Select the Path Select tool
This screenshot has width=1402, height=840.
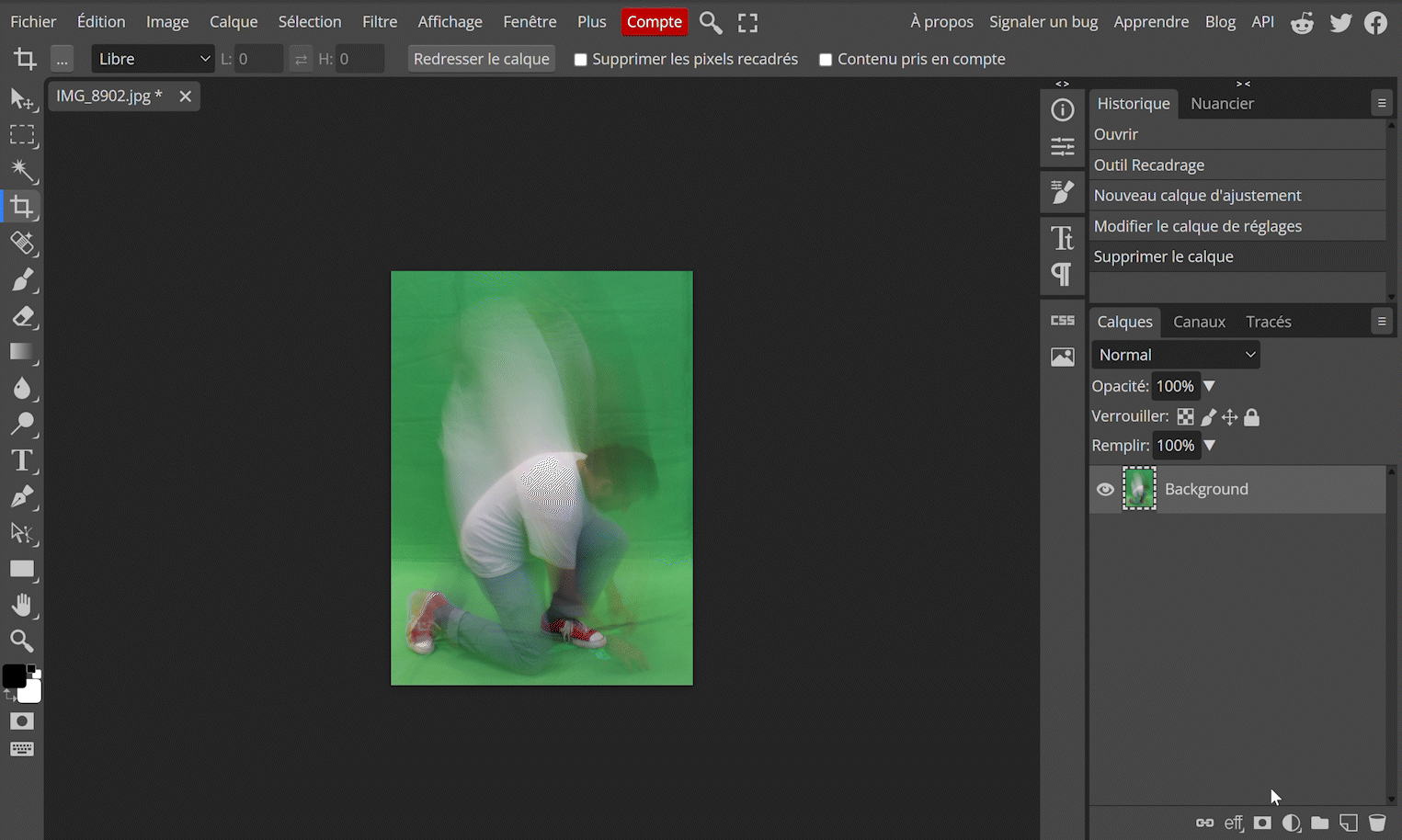(22, 533)
